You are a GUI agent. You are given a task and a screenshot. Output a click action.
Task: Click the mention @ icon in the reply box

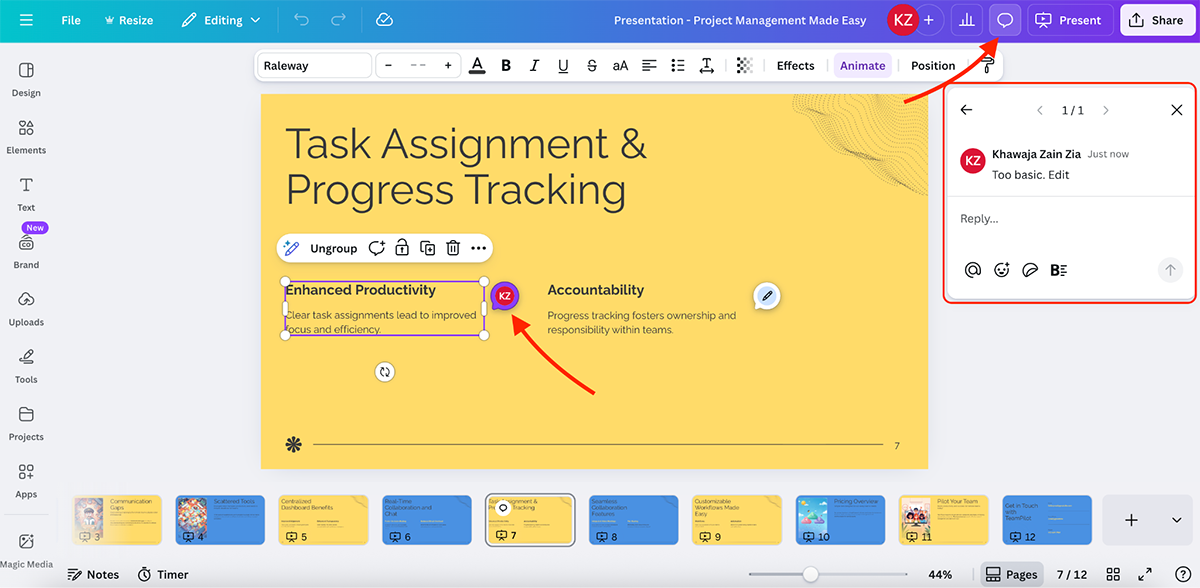click(x=972, y=269)
